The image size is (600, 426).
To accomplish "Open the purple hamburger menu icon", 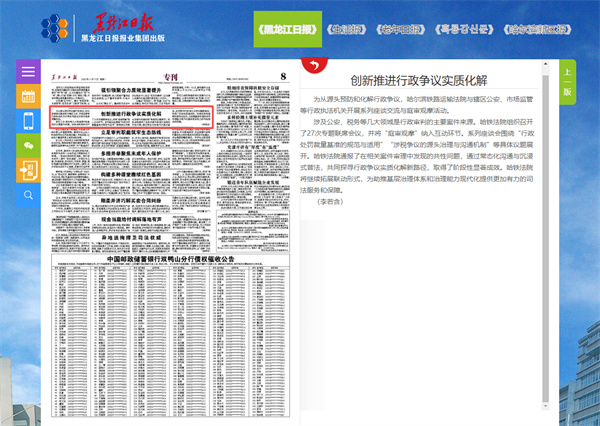I will pos(28,73).
